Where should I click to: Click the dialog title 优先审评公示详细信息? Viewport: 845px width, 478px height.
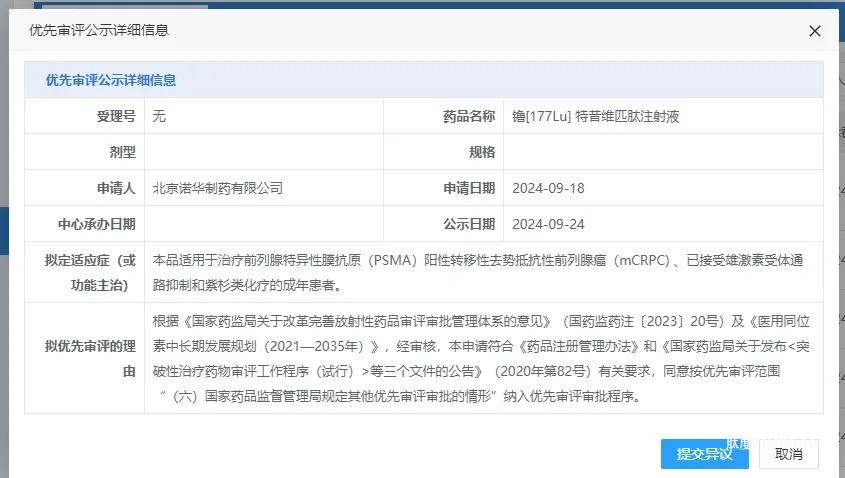(x=99, y=30)
